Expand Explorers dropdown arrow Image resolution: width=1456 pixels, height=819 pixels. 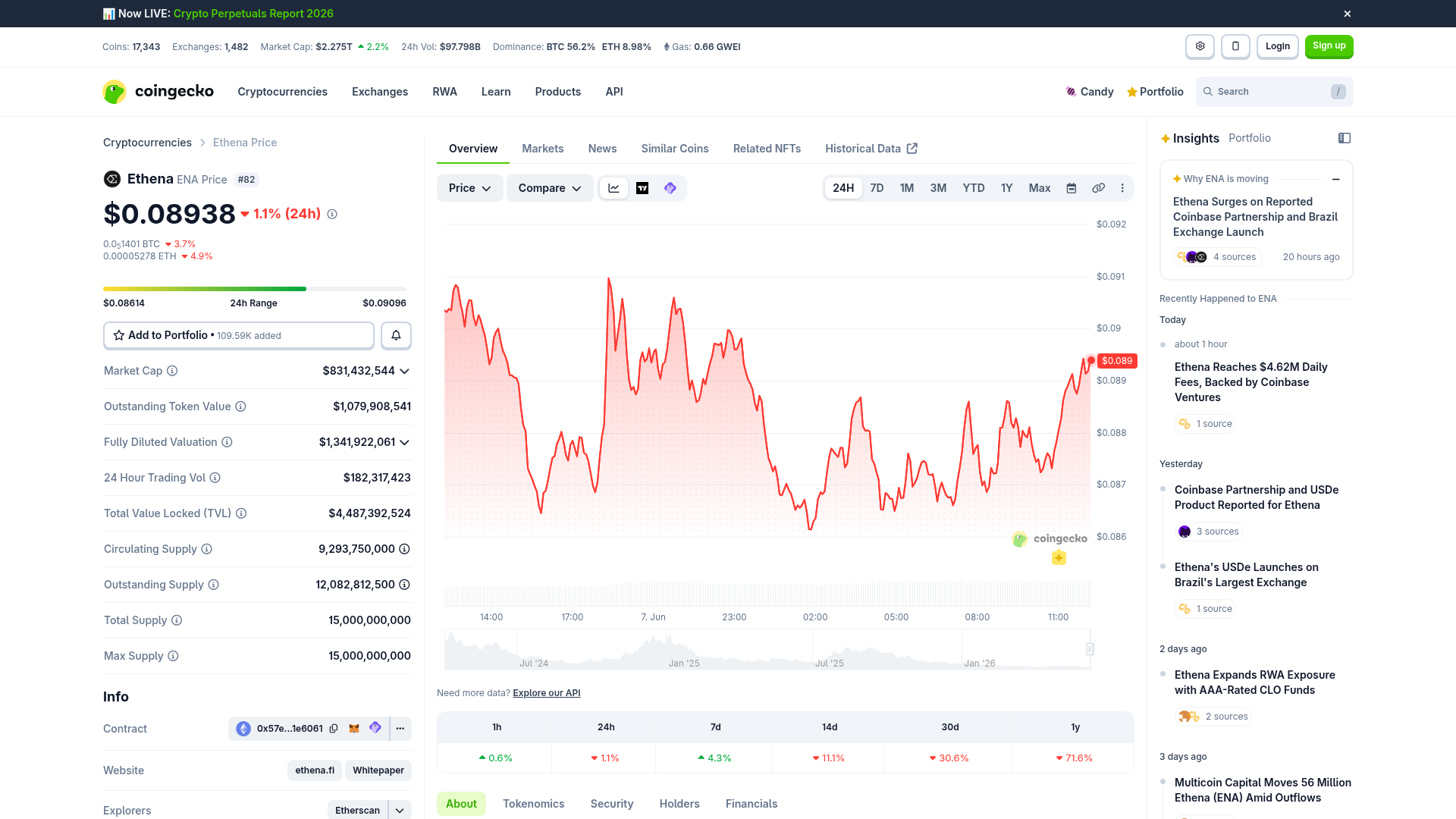(400, 811)
